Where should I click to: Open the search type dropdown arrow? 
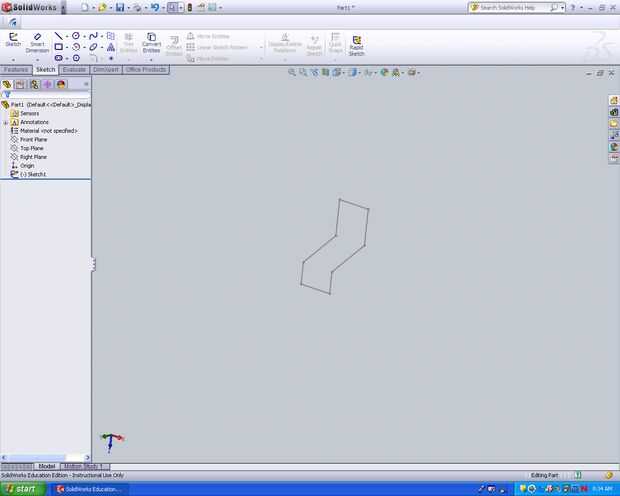(562, 8)
